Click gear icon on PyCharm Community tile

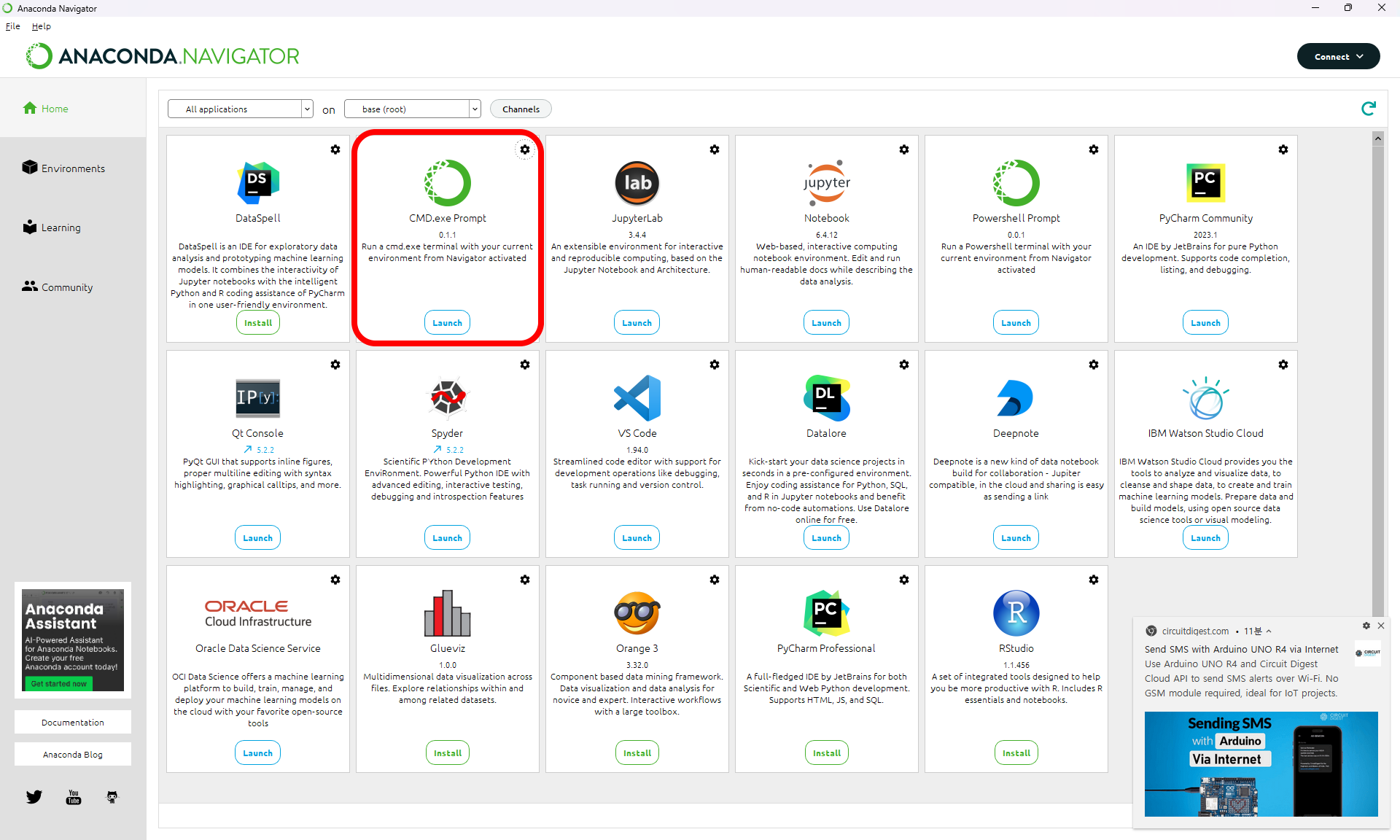[1283, 149]
